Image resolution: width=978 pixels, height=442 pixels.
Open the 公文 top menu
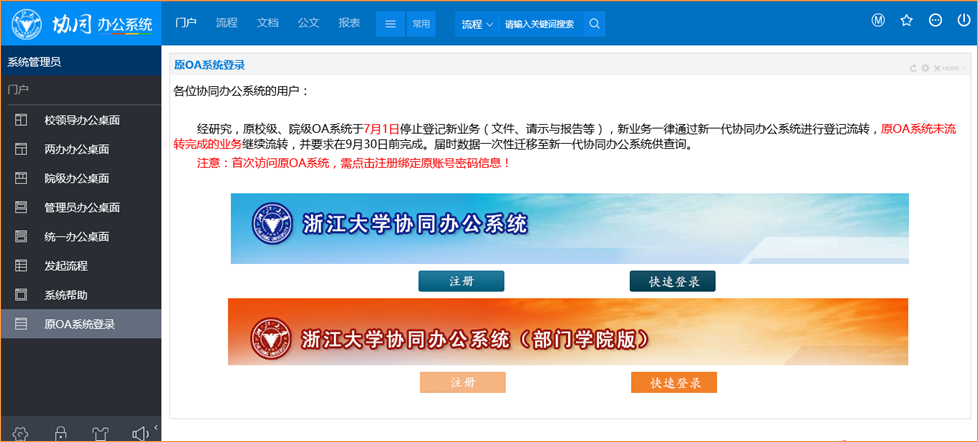pos(308,22)
